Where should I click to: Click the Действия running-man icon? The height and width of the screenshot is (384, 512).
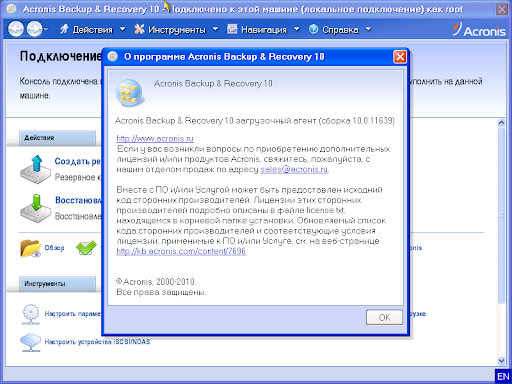[x=64, y=29]
